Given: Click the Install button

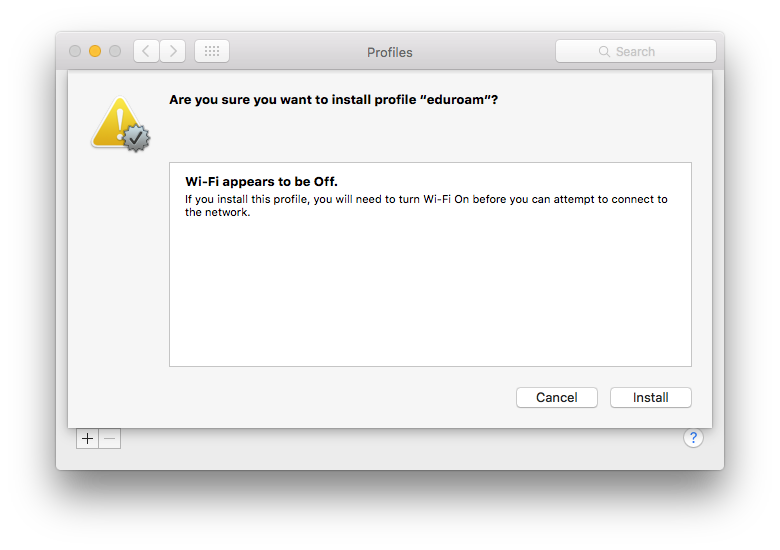Looking at the screenshot, I should point(650,397).
